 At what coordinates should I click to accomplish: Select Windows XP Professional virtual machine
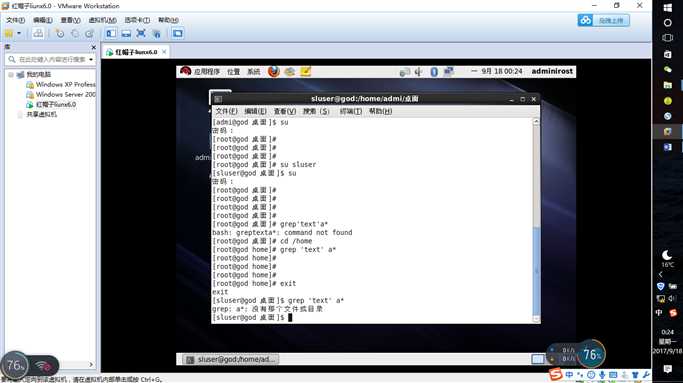click(61, 85)
